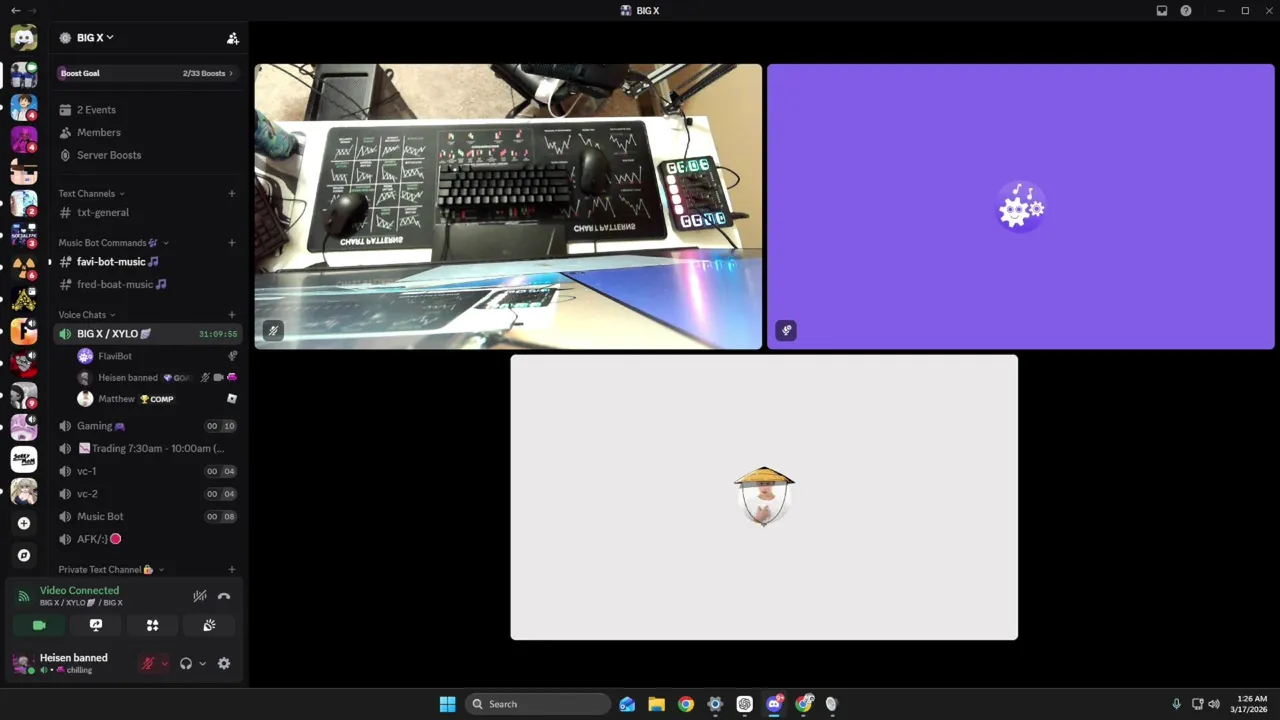Image resolution: width=1280 pixels, height=720 pixels.
Task: Open the radiation symbol server icon
Action: [x=24, y=267]
